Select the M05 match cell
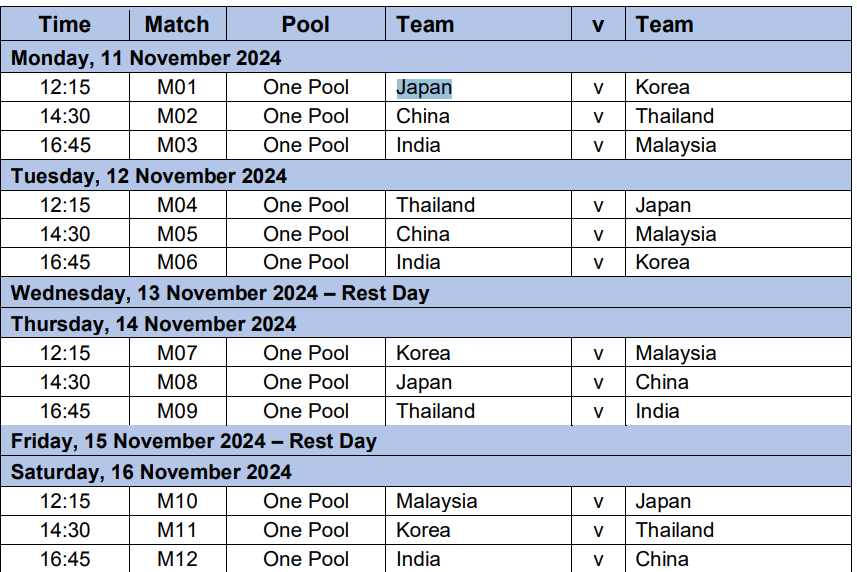The image size is (857, 572). (178, 234)
